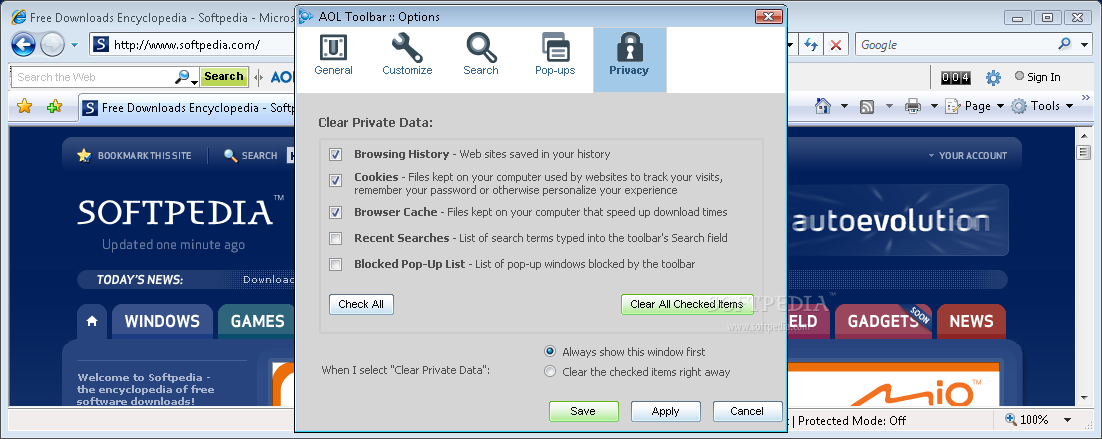Click the 004 pop-up blocked counter

coord(956,77)
